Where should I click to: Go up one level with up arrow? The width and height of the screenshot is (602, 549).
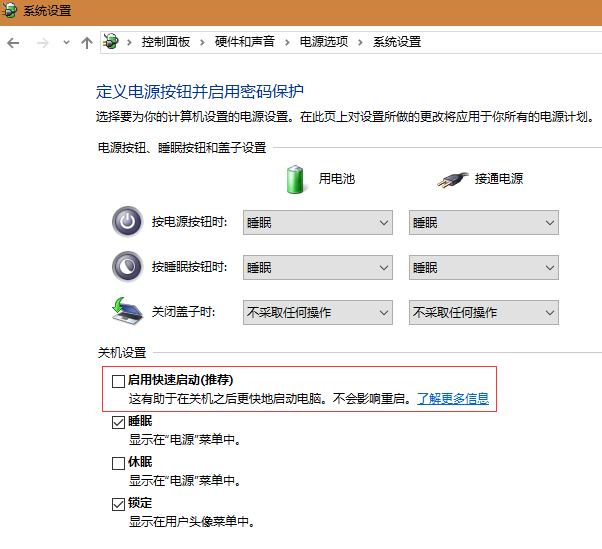tap(87, 43)
